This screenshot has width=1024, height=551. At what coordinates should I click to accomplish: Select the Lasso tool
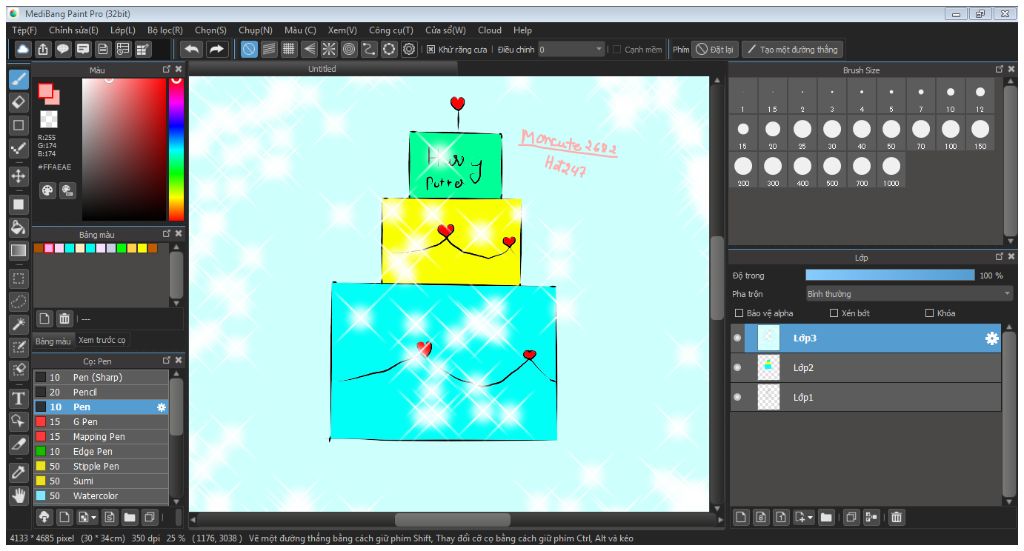click(18, 302)
